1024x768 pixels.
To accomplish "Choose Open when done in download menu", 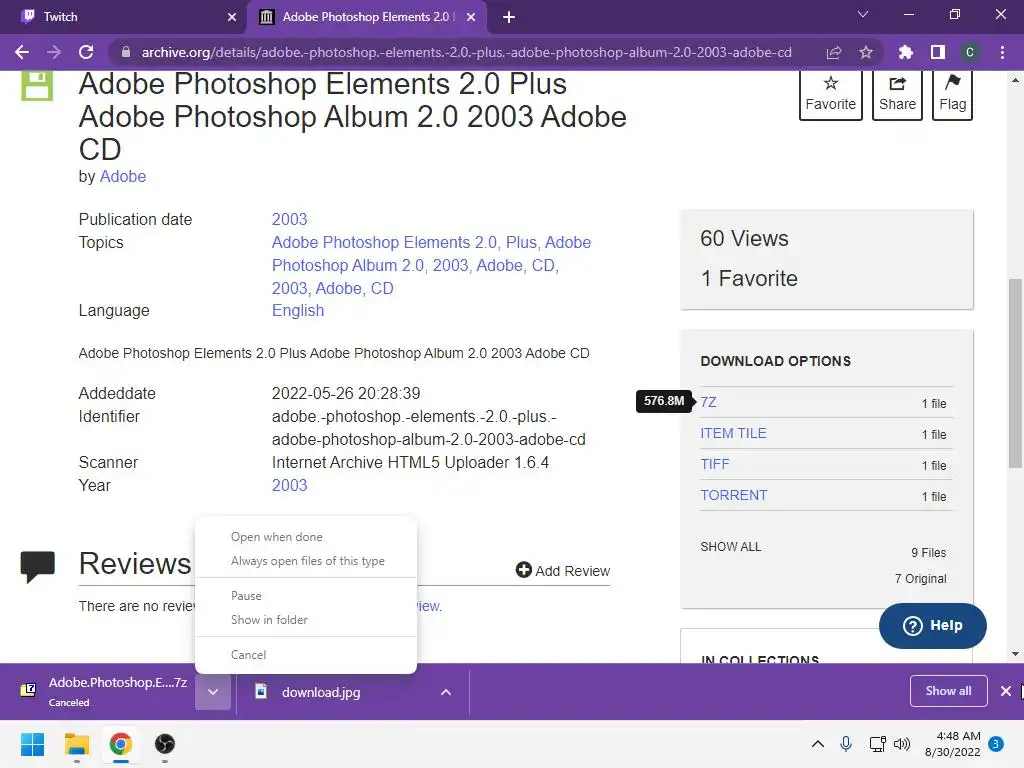I will point(306,537).
